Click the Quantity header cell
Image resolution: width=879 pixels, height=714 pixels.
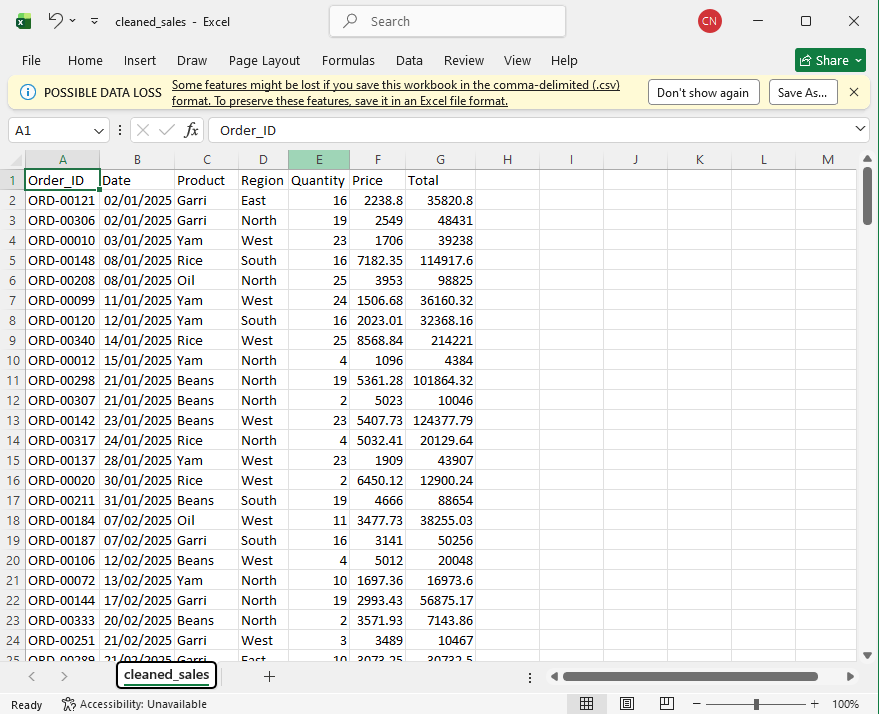[x=318, y=180]
